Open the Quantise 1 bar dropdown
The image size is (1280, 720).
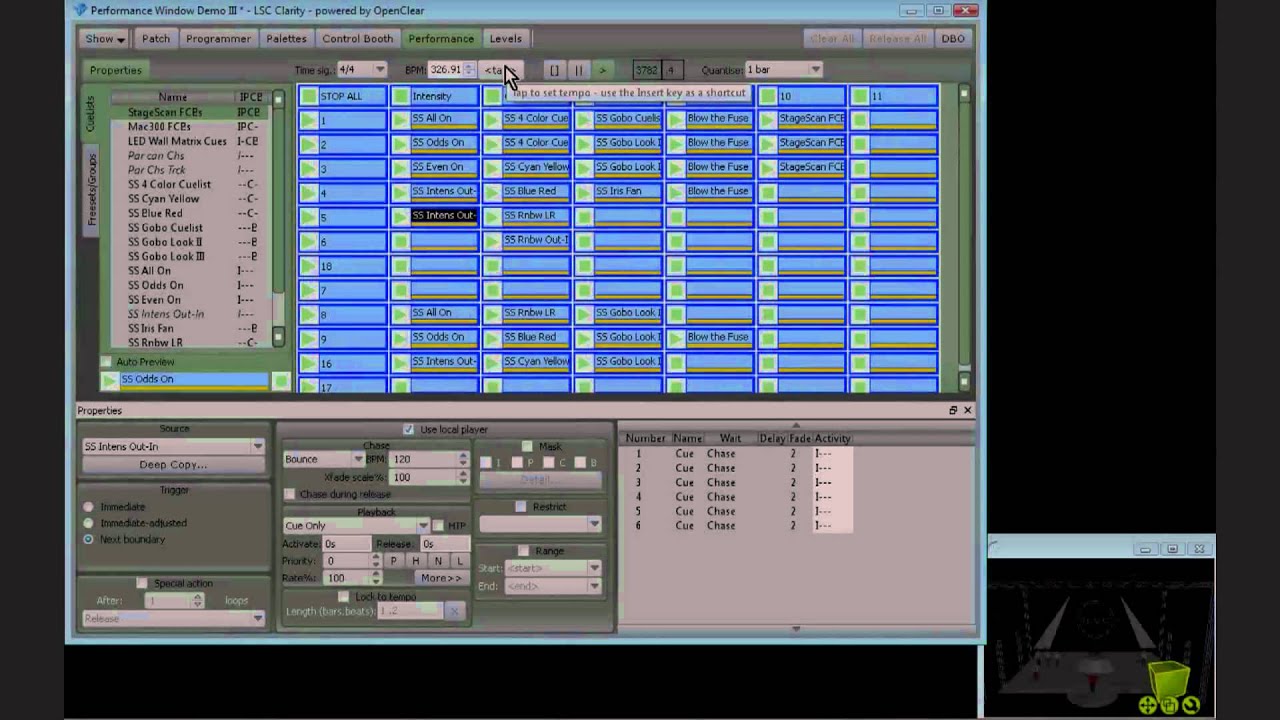pos(783,70)
